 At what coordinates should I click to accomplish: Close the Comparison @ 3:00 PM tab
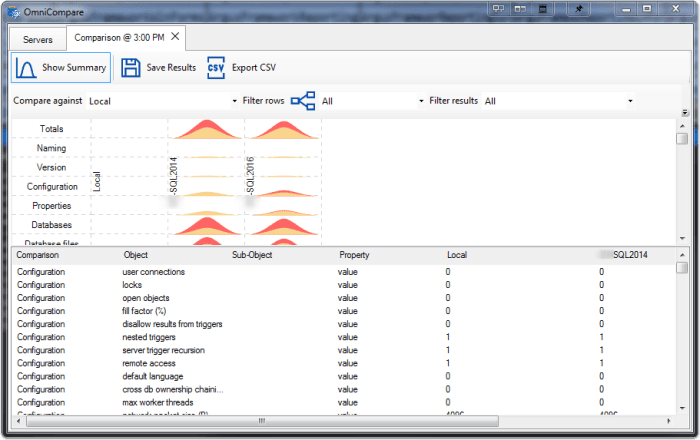(x=175, y=36)
